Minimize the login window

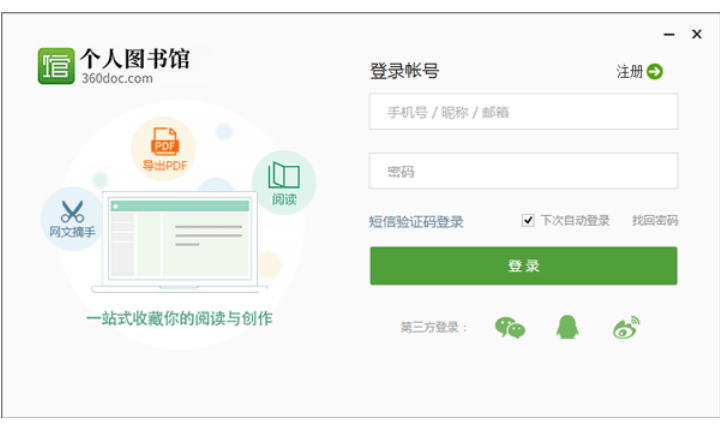[669, 34]
